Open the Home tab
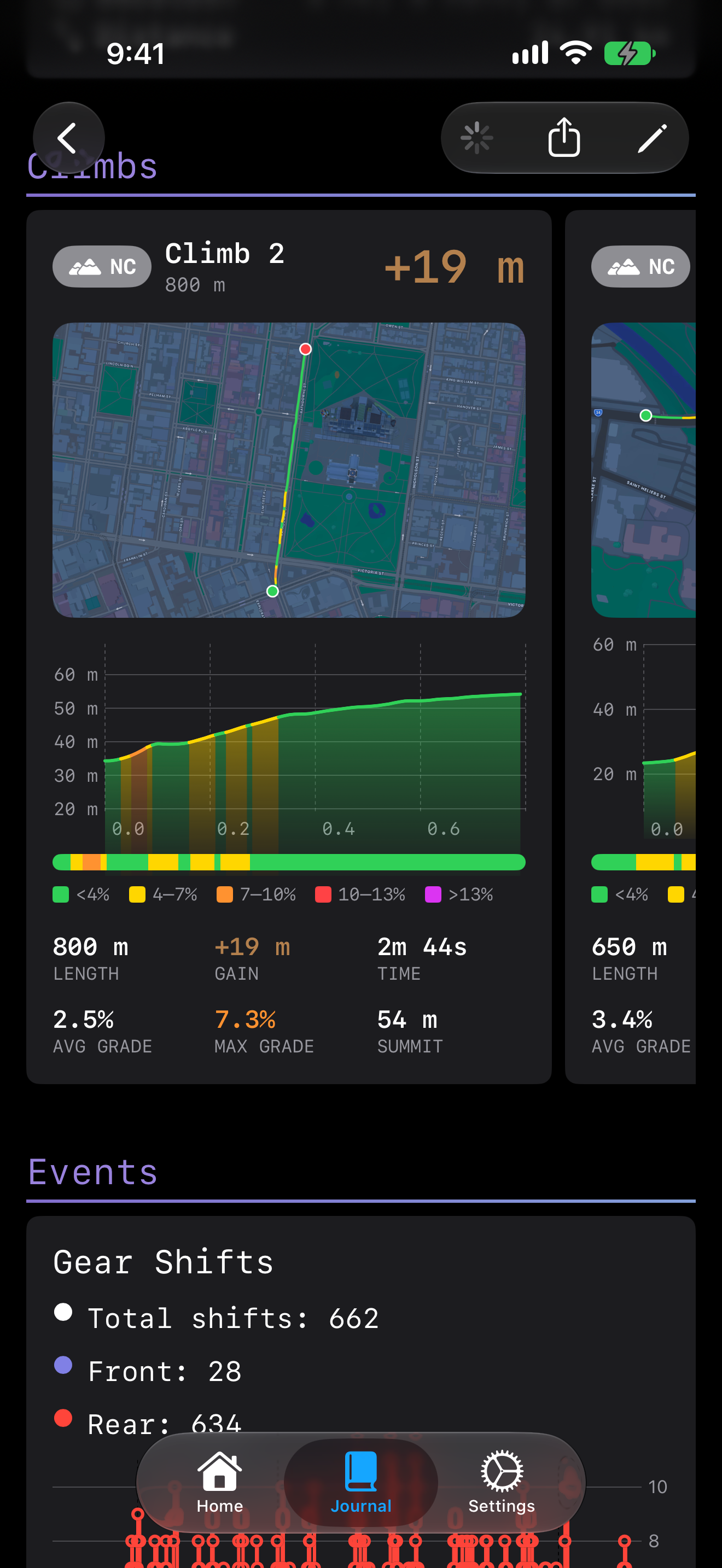The height and width of the screenshot is (1568, 722). coord(220,1482)
